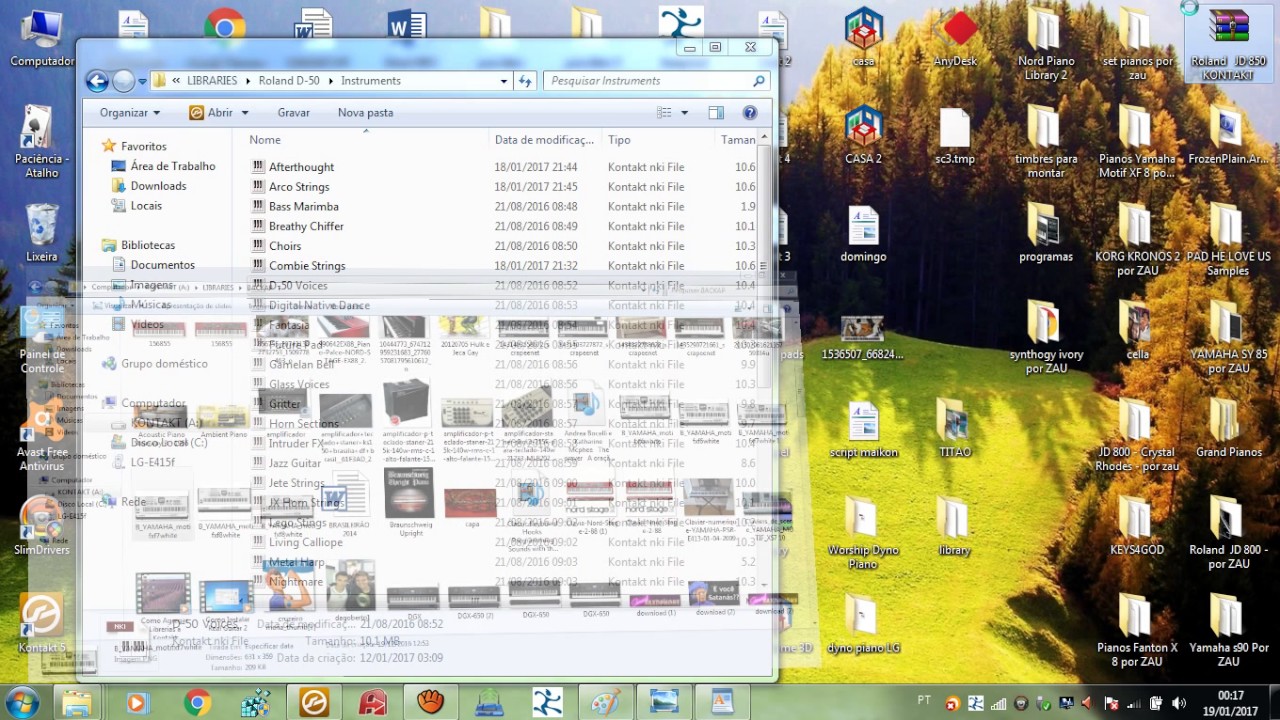Click the Explorer forward arrow button
This screenshot has width=1280, height=720.
click(123, 81)
